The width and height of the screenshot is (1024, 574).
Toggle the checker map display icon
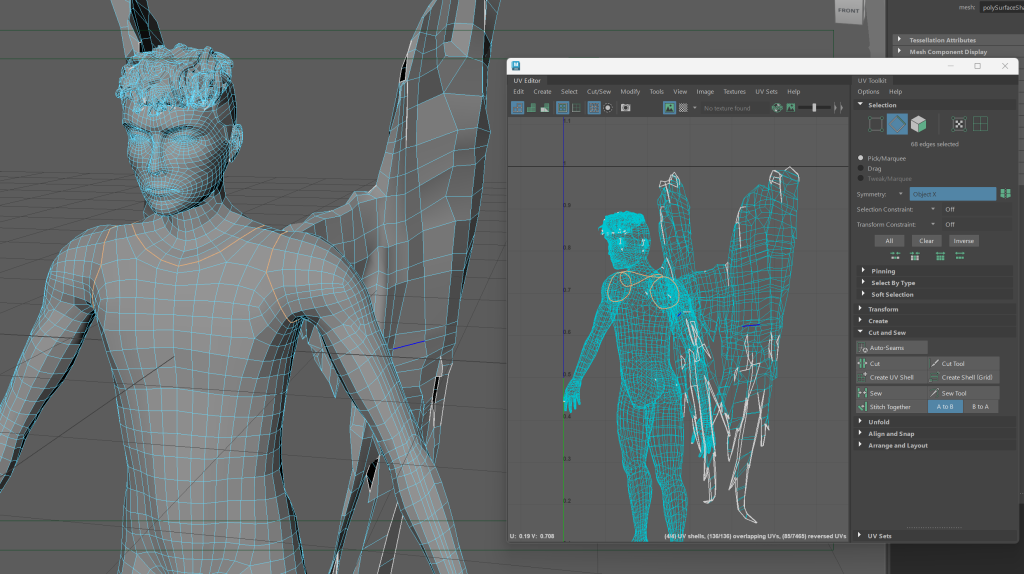(683, 107)
